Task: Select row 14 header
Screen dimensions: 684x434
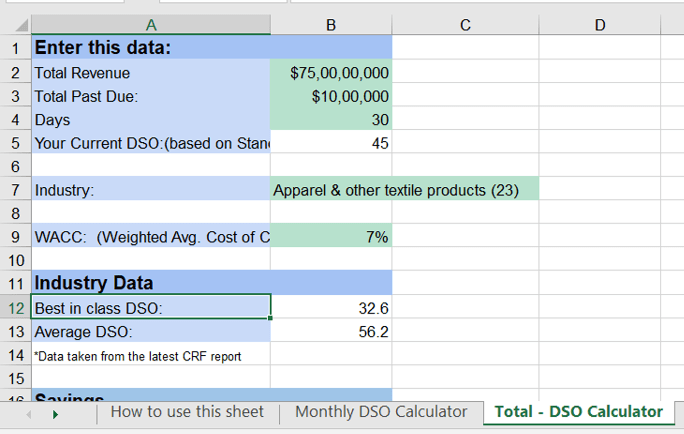Action: point(16,355)
